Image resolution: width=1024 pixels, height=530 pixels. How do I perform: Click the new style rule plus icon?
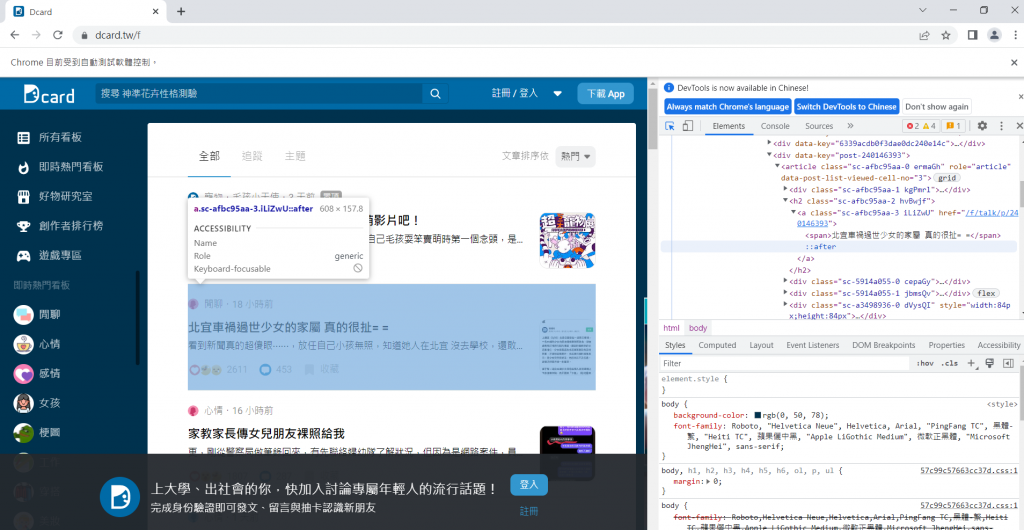971,363
